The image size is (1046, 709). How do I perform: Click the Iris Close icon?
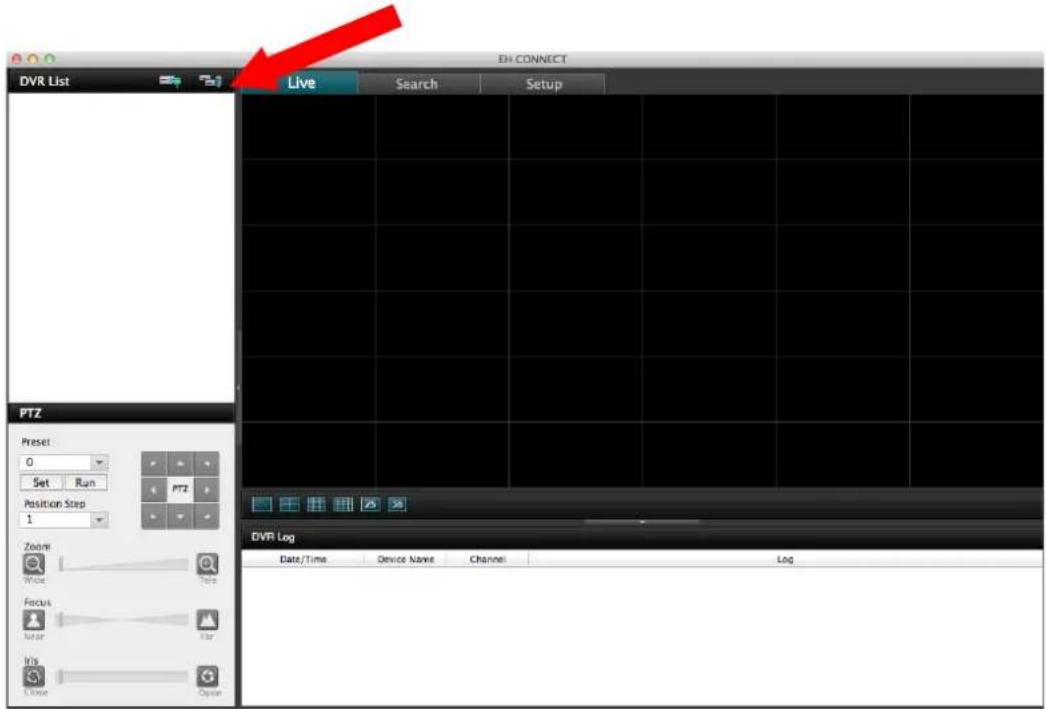34,676
